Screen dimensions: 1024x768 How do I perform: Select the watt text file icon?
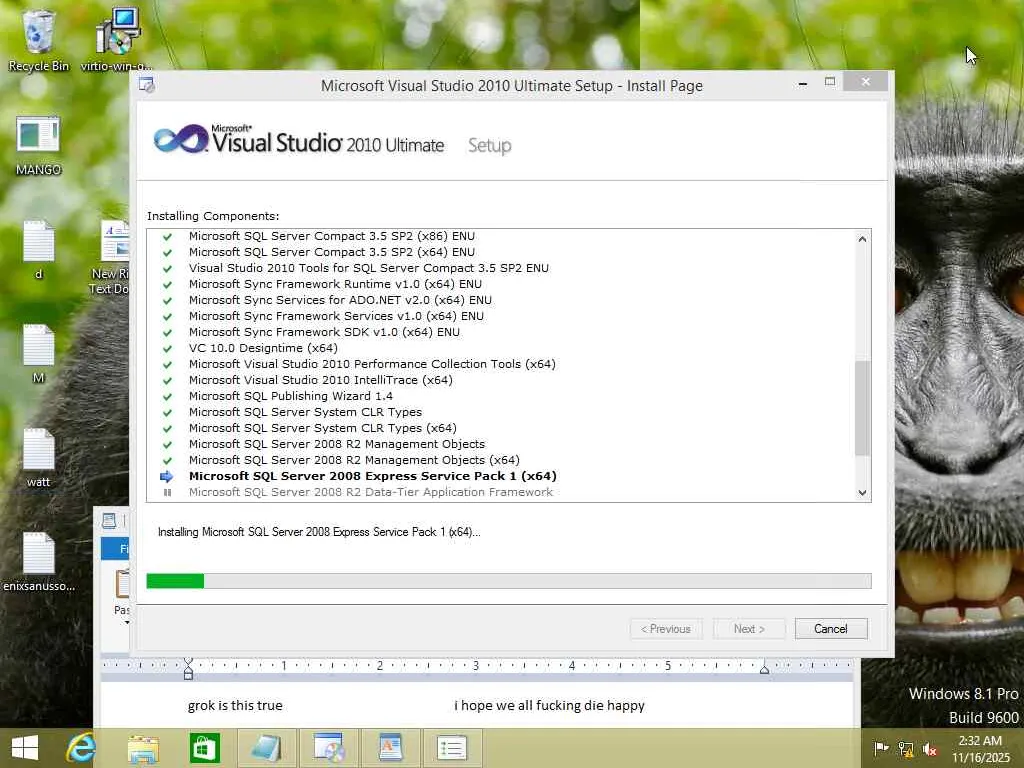[x=38, y=458]
